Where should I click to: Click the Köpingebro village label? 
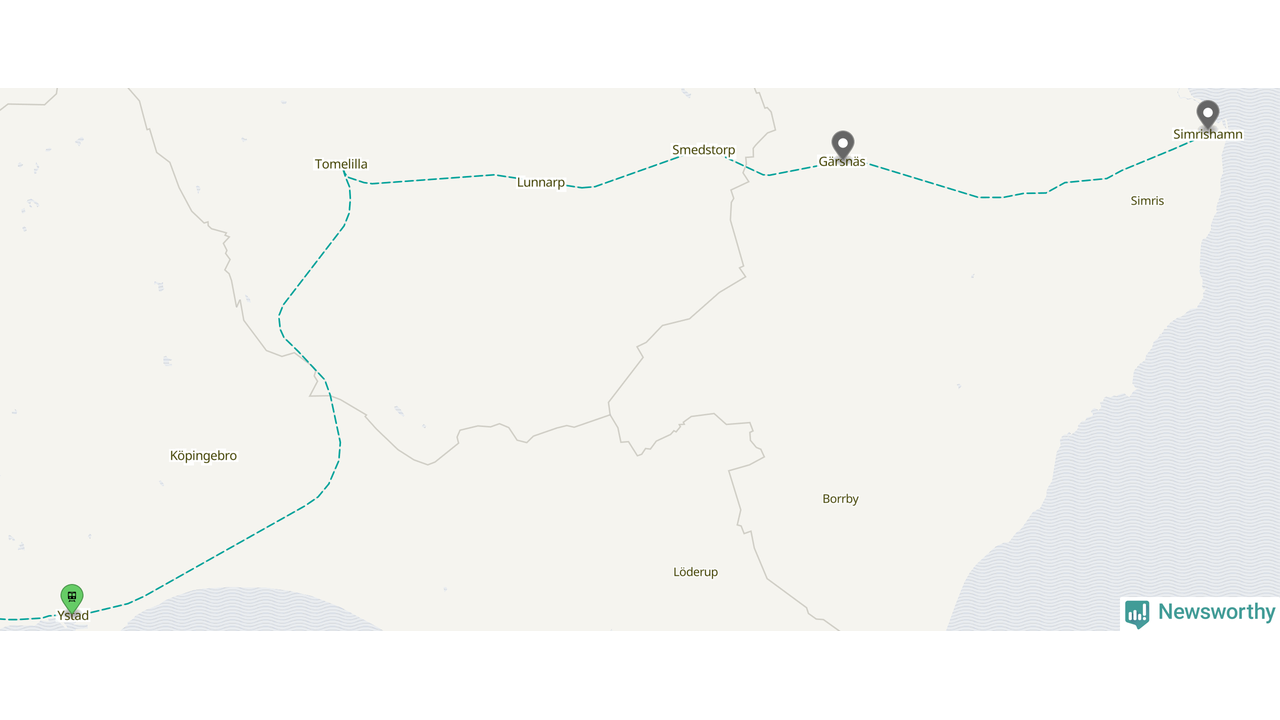203,456
